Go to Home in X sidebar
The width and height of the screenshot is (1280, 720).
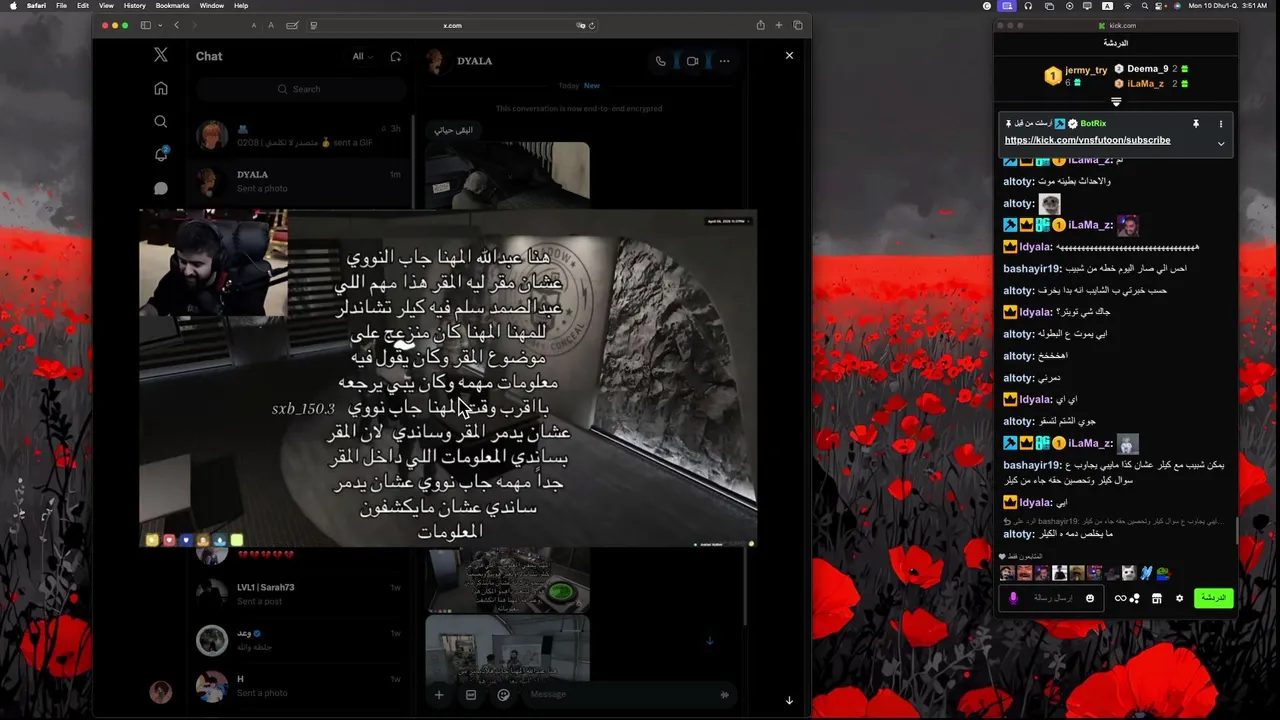pyautogui.click(x=161, y=88)
